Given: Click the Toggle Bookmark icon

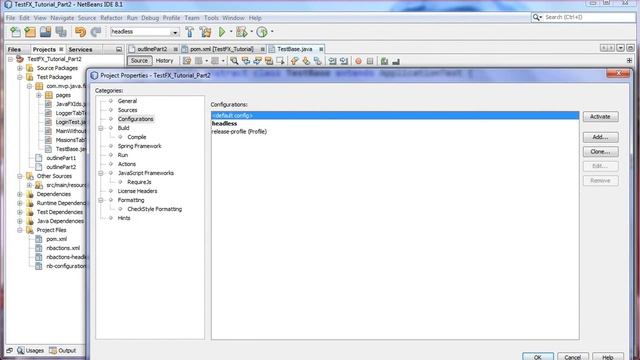Looking at the screenshot, I should pos(317,61).
